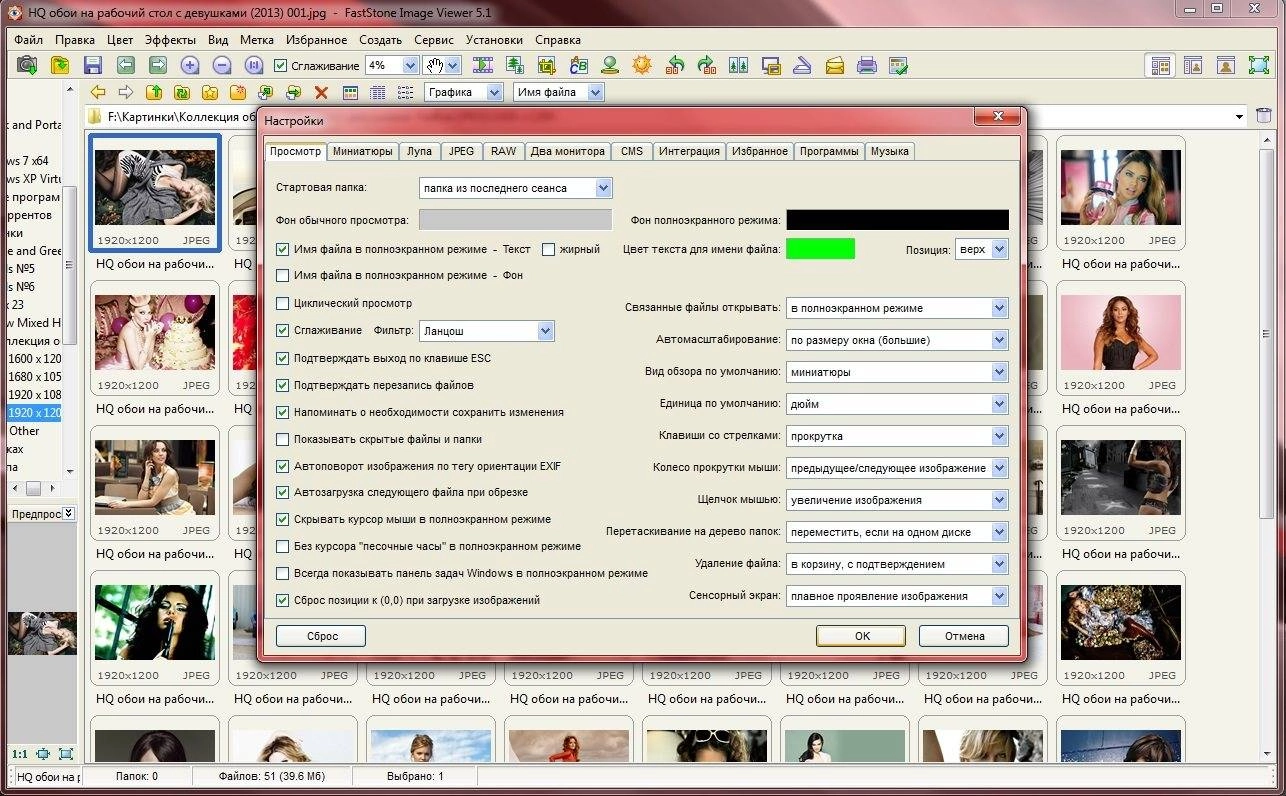Image resolution: width=1286 pixels, height=796 pixels.
Task: Rotate left with the green curved arrow
Action: tap(675, 65)
